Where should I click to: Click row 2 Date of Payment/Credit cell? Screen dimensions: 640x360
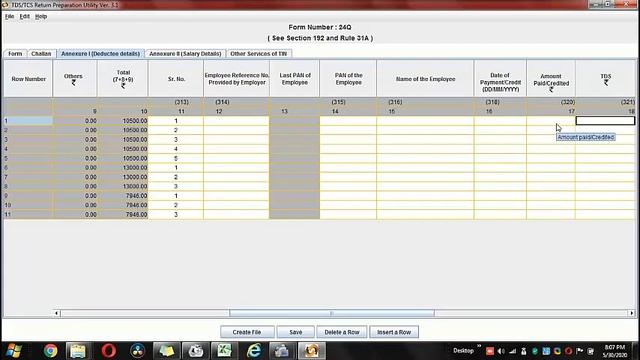(500, 130)
